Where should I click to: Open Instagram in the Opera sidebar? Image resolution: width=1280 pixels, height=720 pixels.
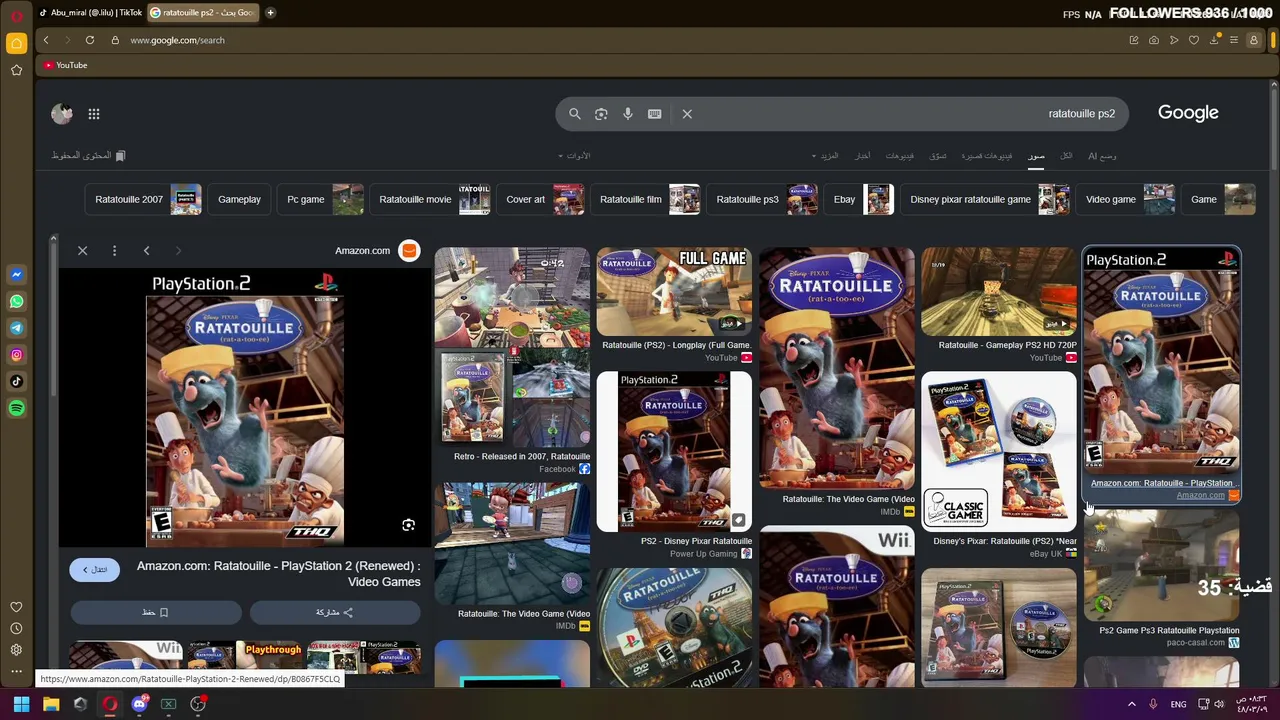pos(17,355)
